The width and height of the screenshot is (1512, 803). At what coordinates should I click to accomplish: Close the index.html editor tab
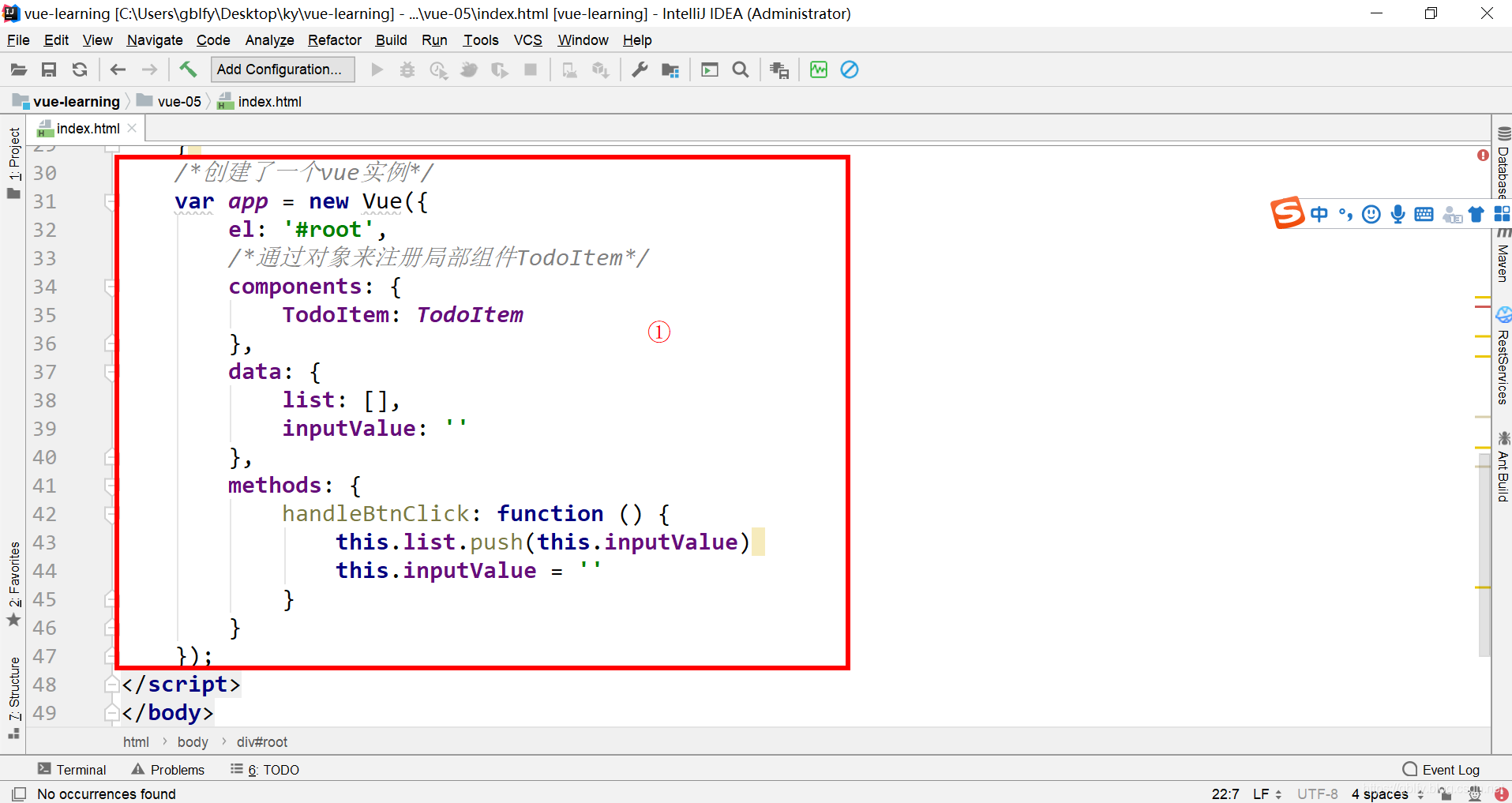[132, 128]
